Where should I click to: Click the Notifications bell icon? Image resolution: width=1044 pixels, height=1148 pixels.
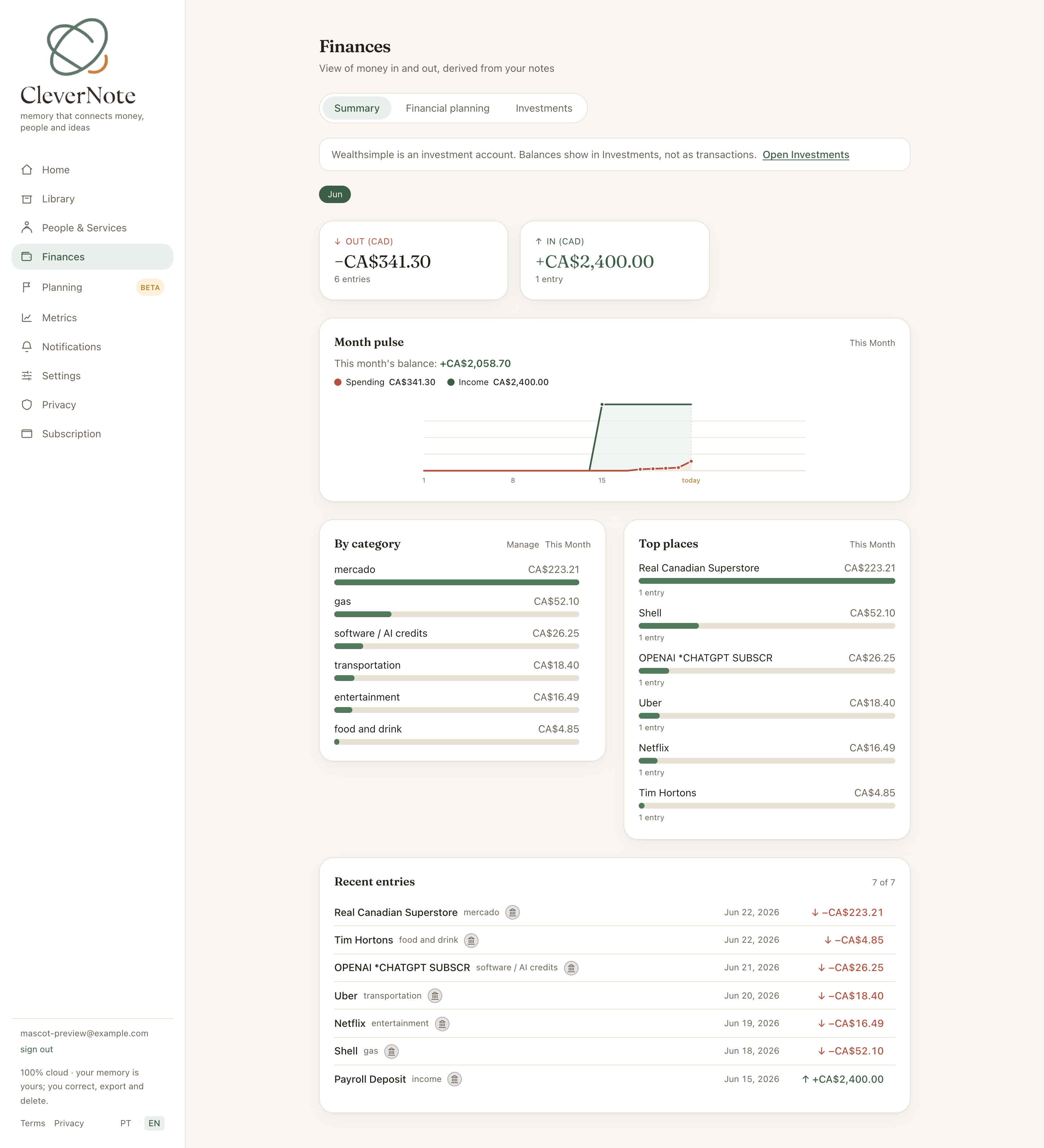coord(27,347)
